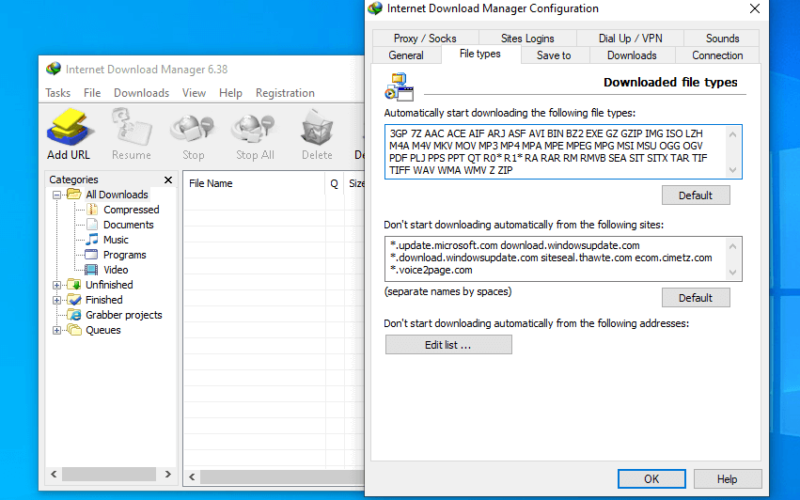This screenshot has height=500, width=800.
Task: Click the Stop toolbar icon
Action: (x=193, y=134)
